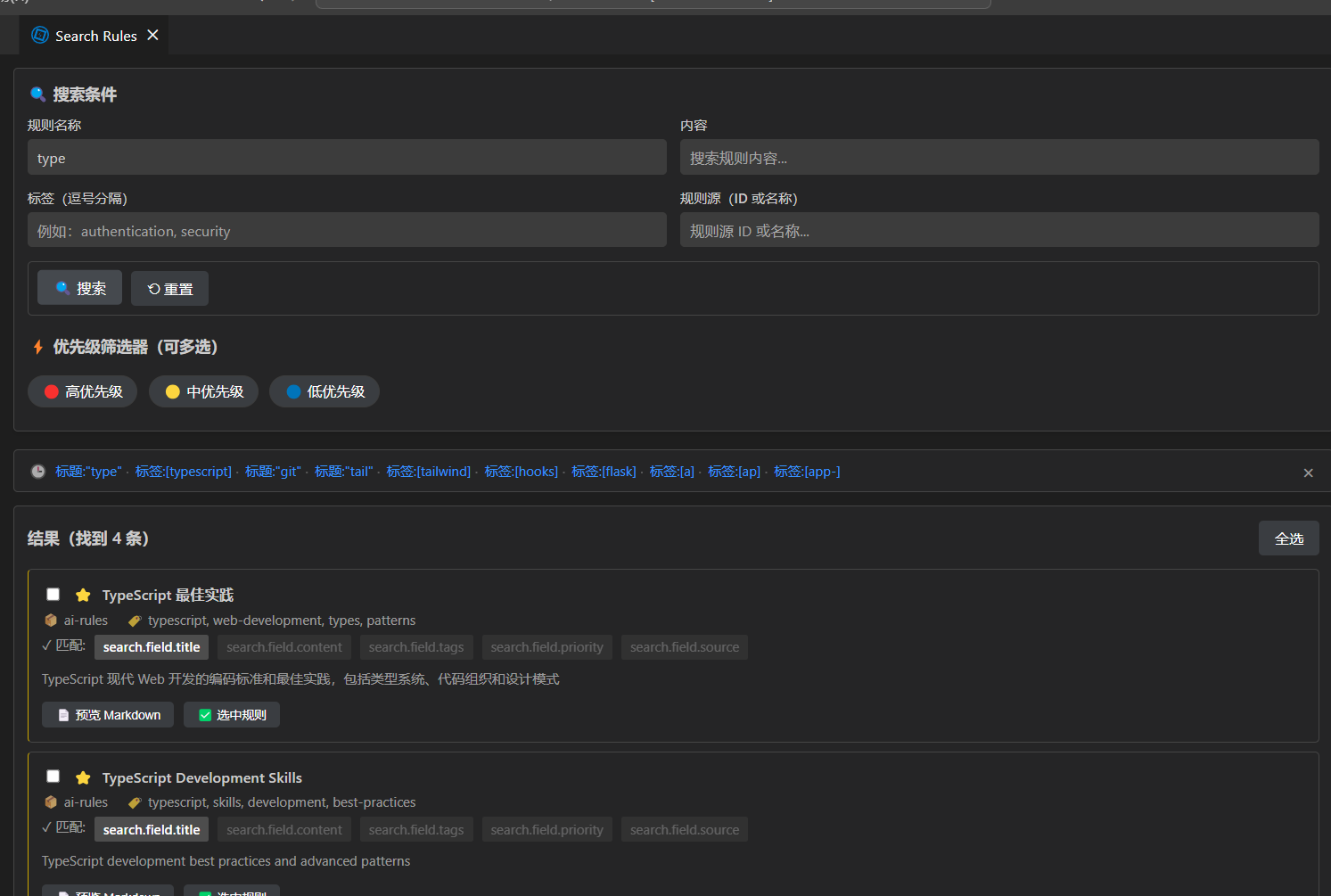Image resolution: width=1331 pixels, height=896 pixels.
Task: Focus the 规则名称 input containing type
Action: tap(347, 158)
